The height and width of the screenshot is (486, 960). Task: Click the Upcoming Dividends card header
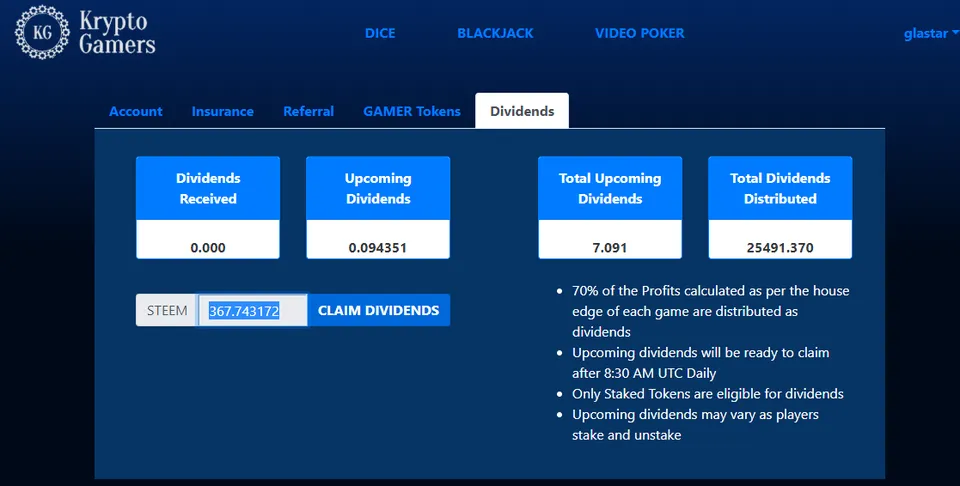click(378, 188)
